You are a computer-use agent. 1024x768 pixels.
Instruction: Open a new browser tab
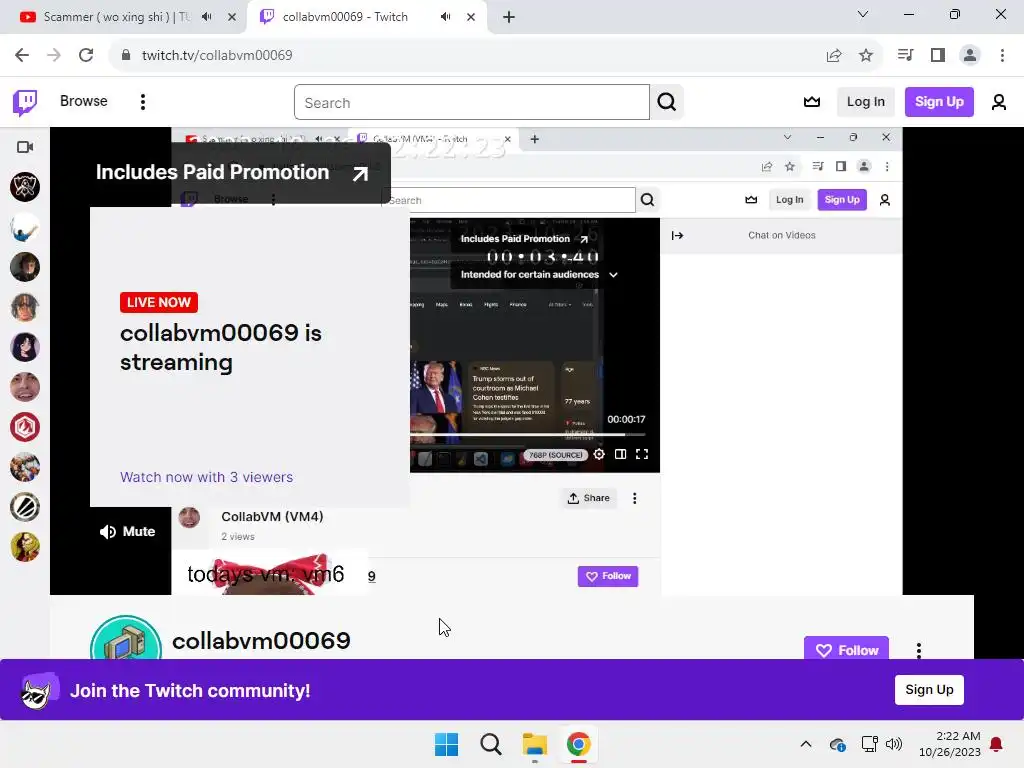509,17
